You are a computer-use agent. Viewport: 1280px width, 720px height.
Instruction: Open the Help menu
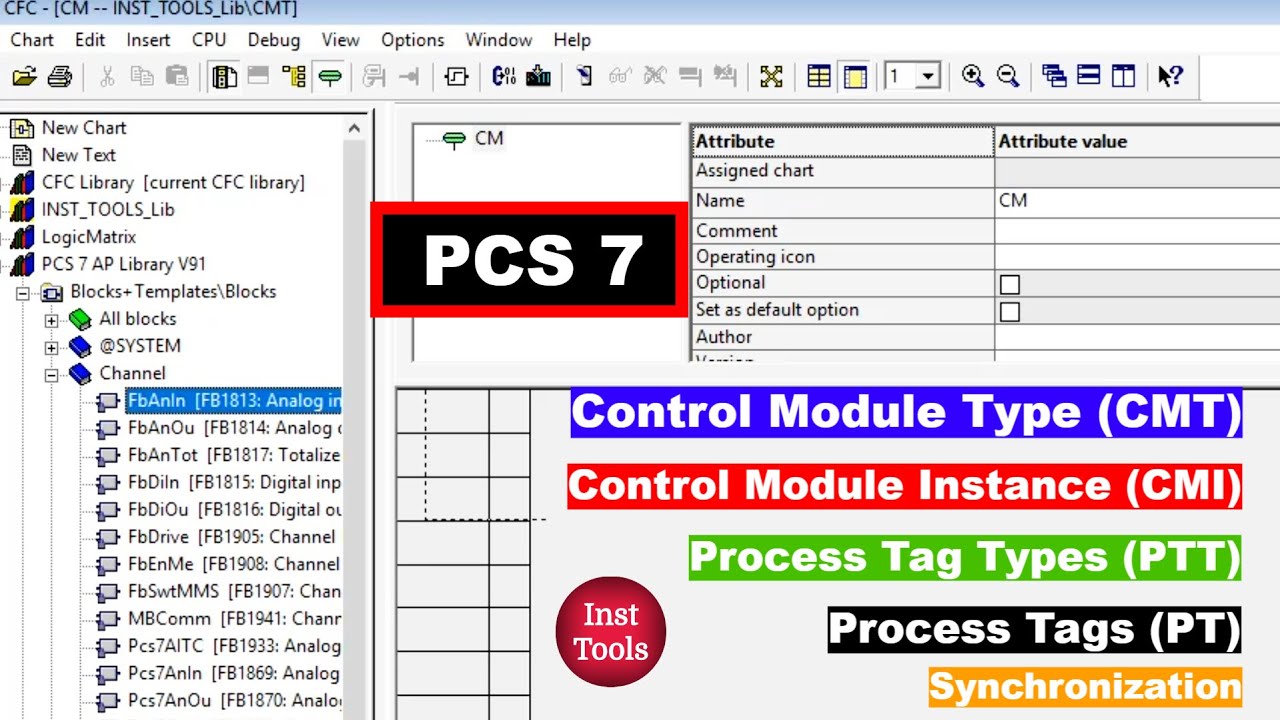click(572, 40)
